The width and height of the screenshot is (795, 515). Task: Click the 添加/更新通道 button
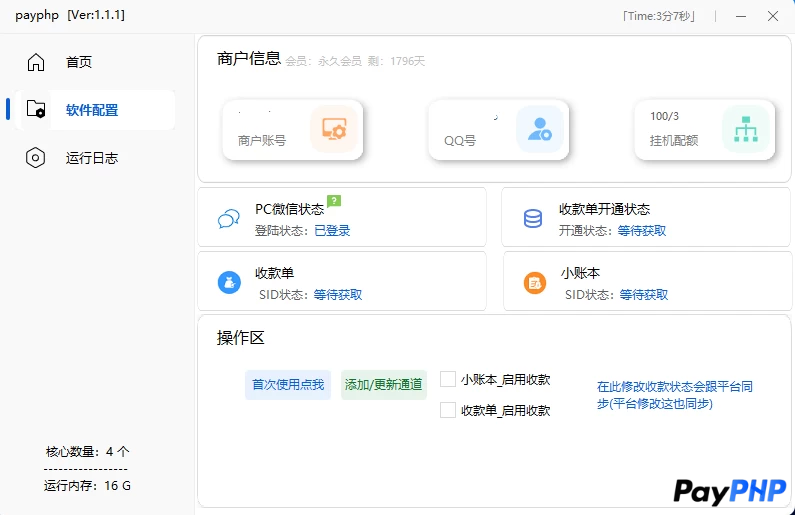384,385
